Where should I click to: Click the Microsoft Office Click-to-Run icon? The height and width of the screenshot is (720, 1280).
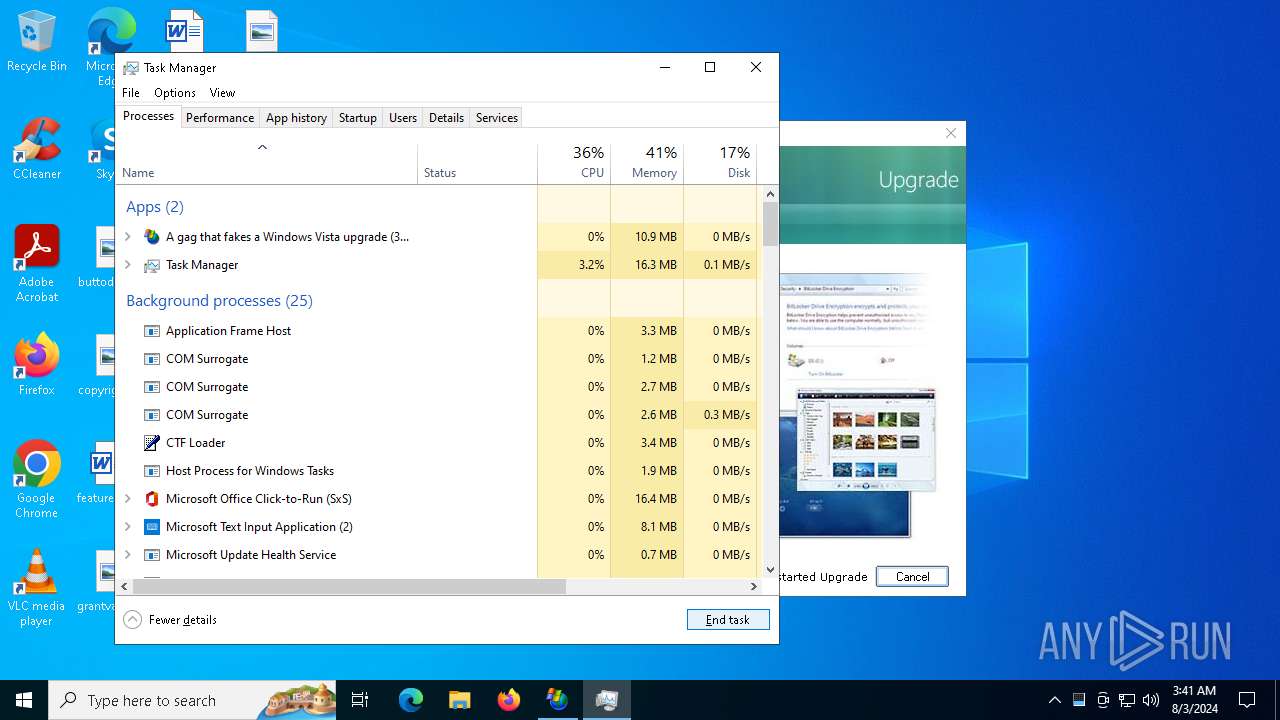pos(152,499)
